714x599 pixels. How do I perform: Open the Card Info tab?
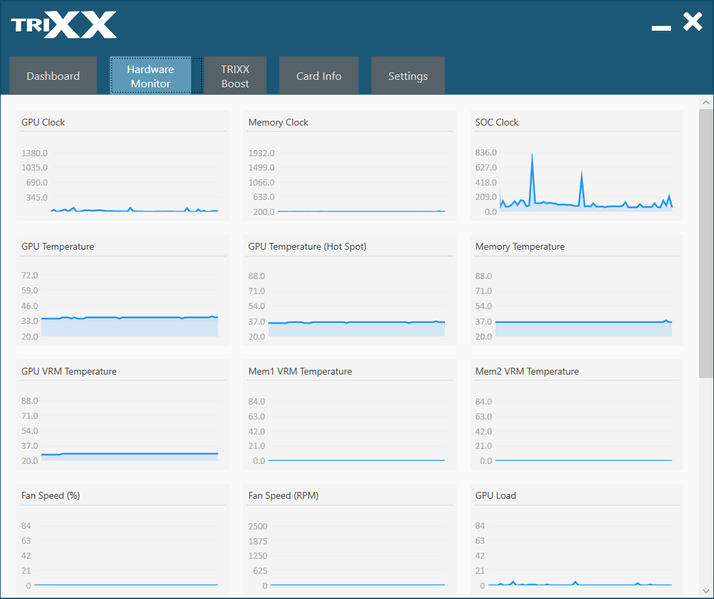[x=319, y=76]
